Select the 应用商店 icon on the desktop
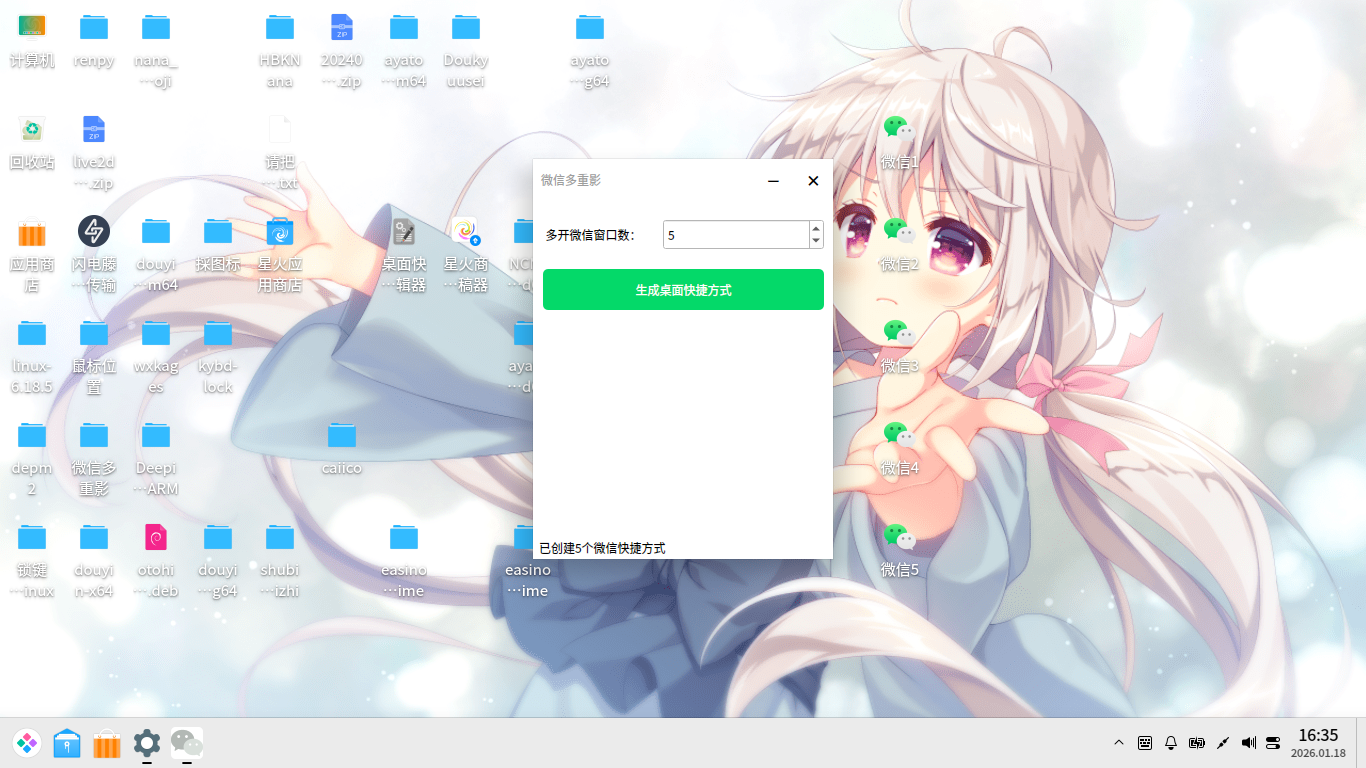Image resolution: width=1366 pixels, height=768 pixels. (32, 254)
